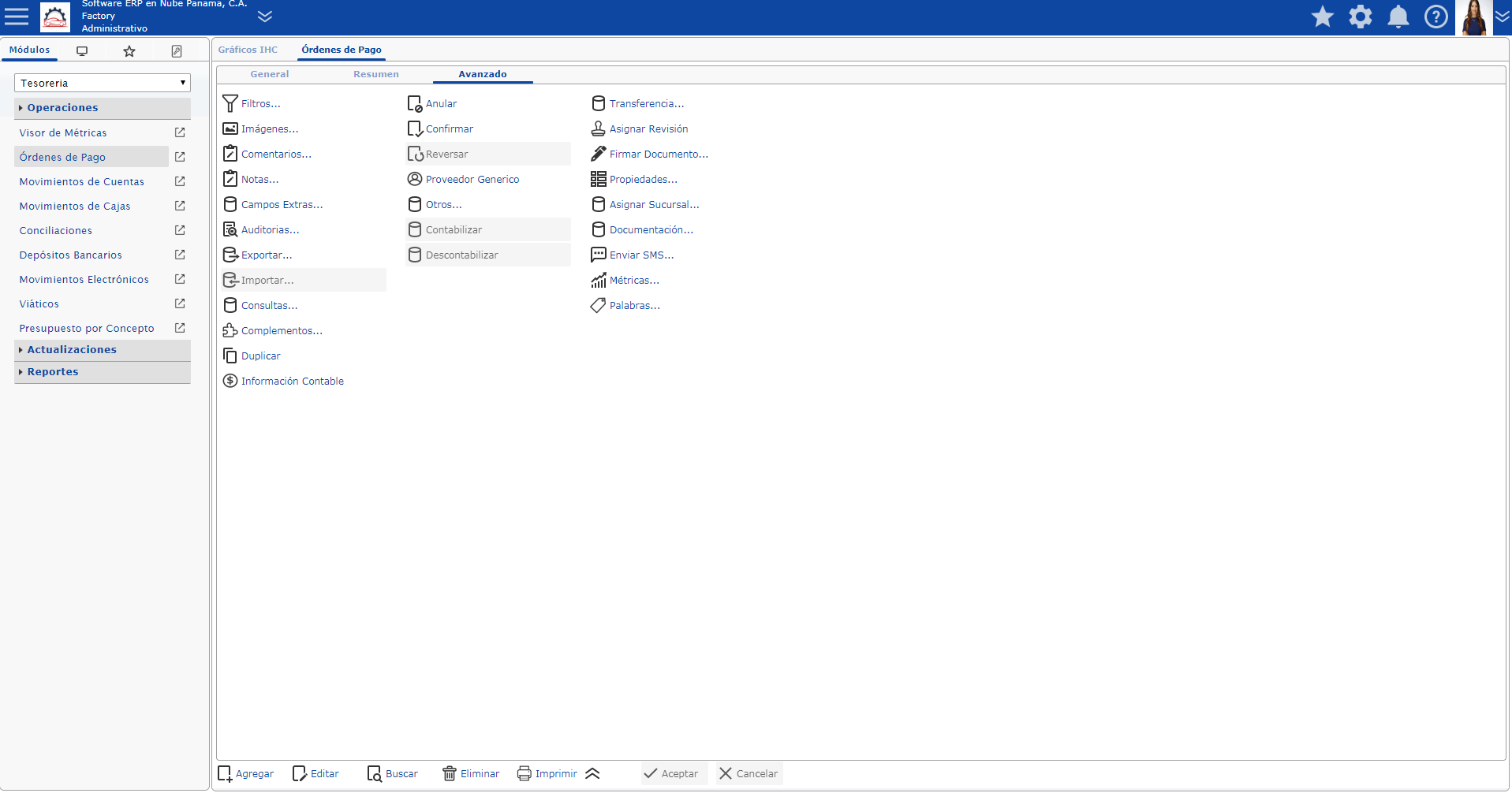The height and width of the screenshot is (793, 1512).
Task: Expand the Actualizaciones section
Action: point(71,349)
